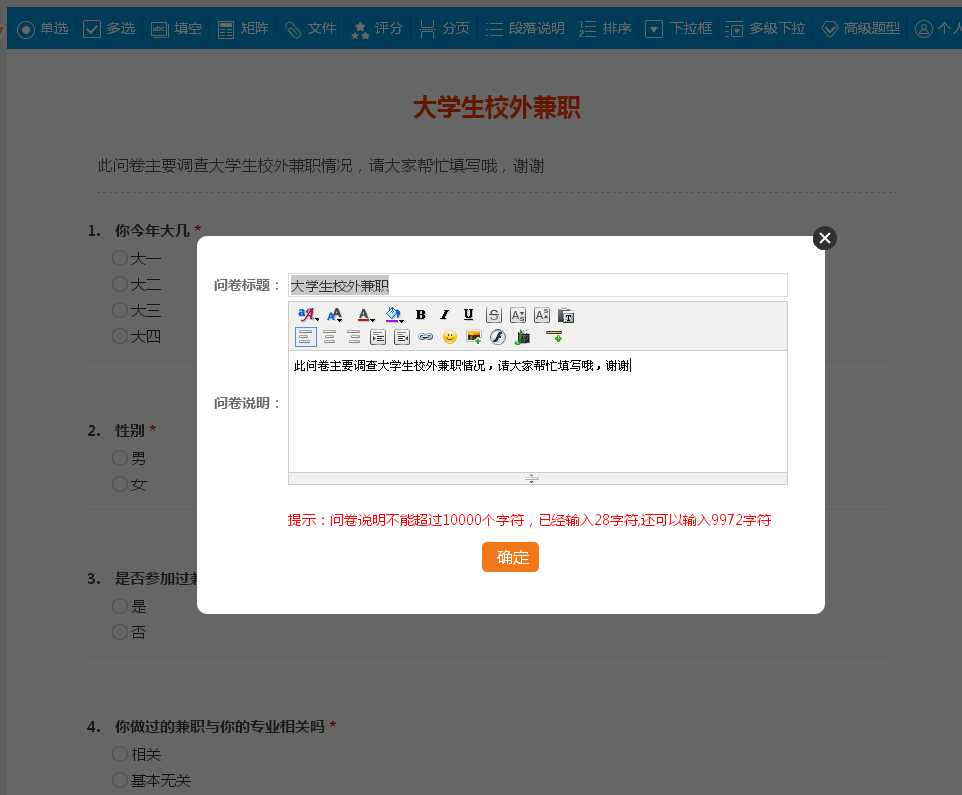Add a 填空 fill-in question

(x=176, y=29)
